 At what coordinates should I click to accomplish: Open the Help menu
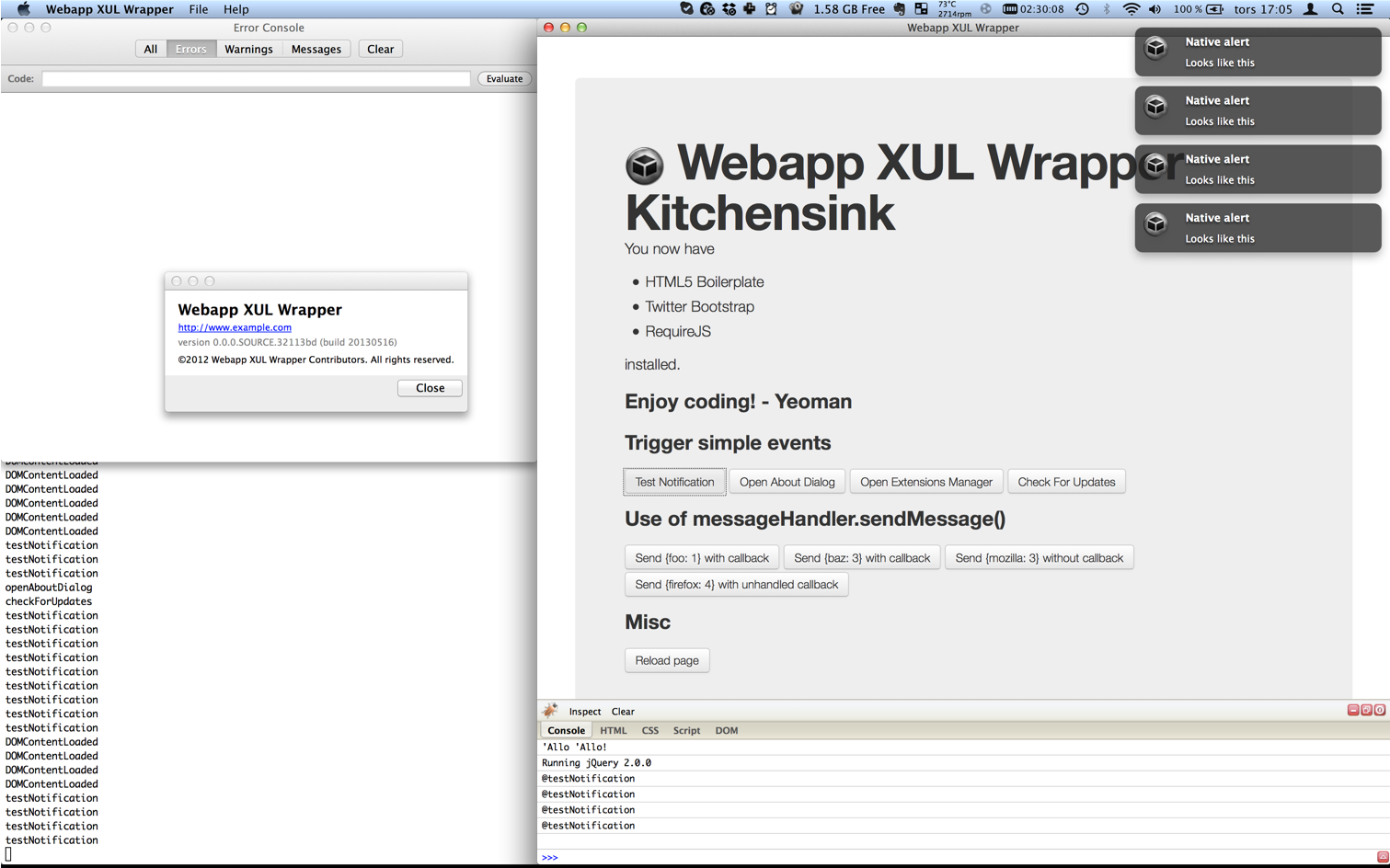236,9
